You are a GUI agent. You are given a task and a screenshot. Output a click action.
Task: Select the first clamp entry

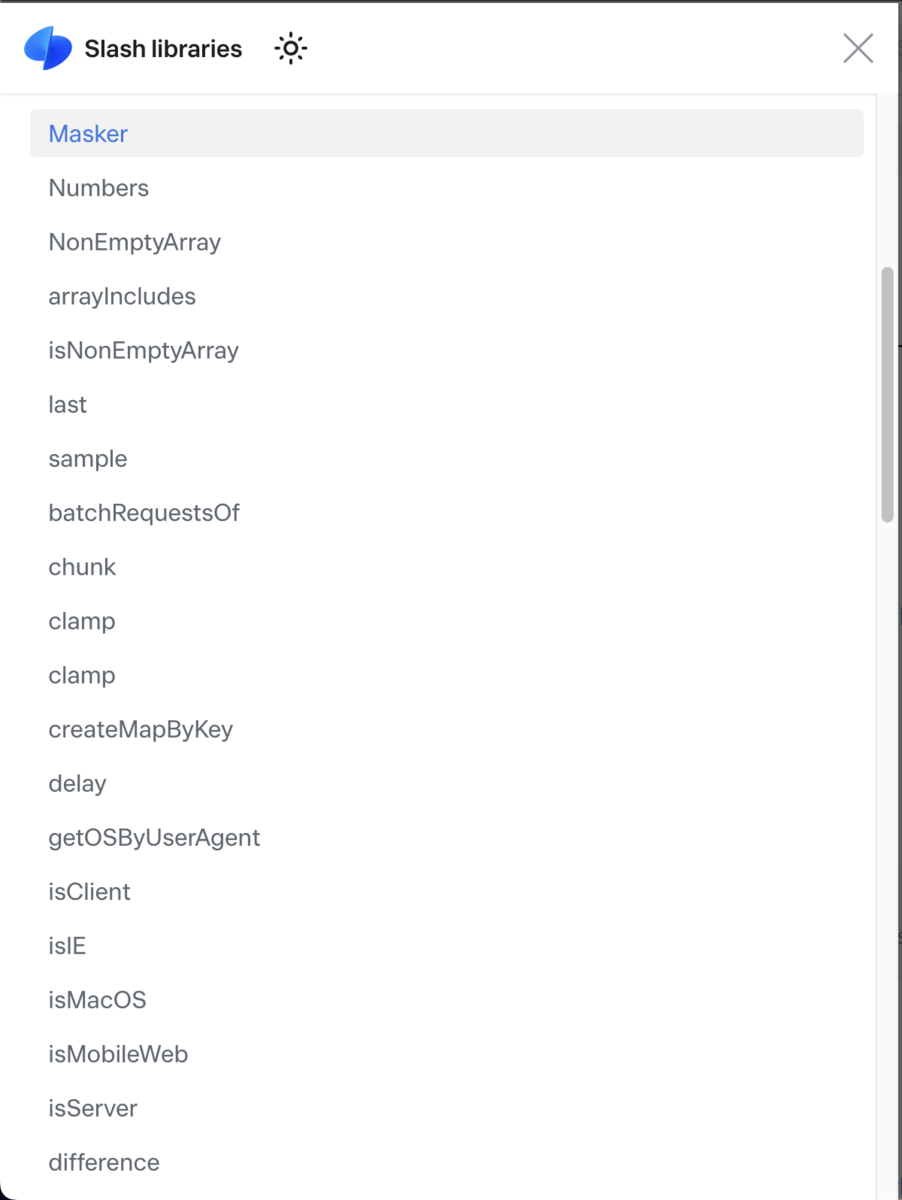click(x=81, y=620)
